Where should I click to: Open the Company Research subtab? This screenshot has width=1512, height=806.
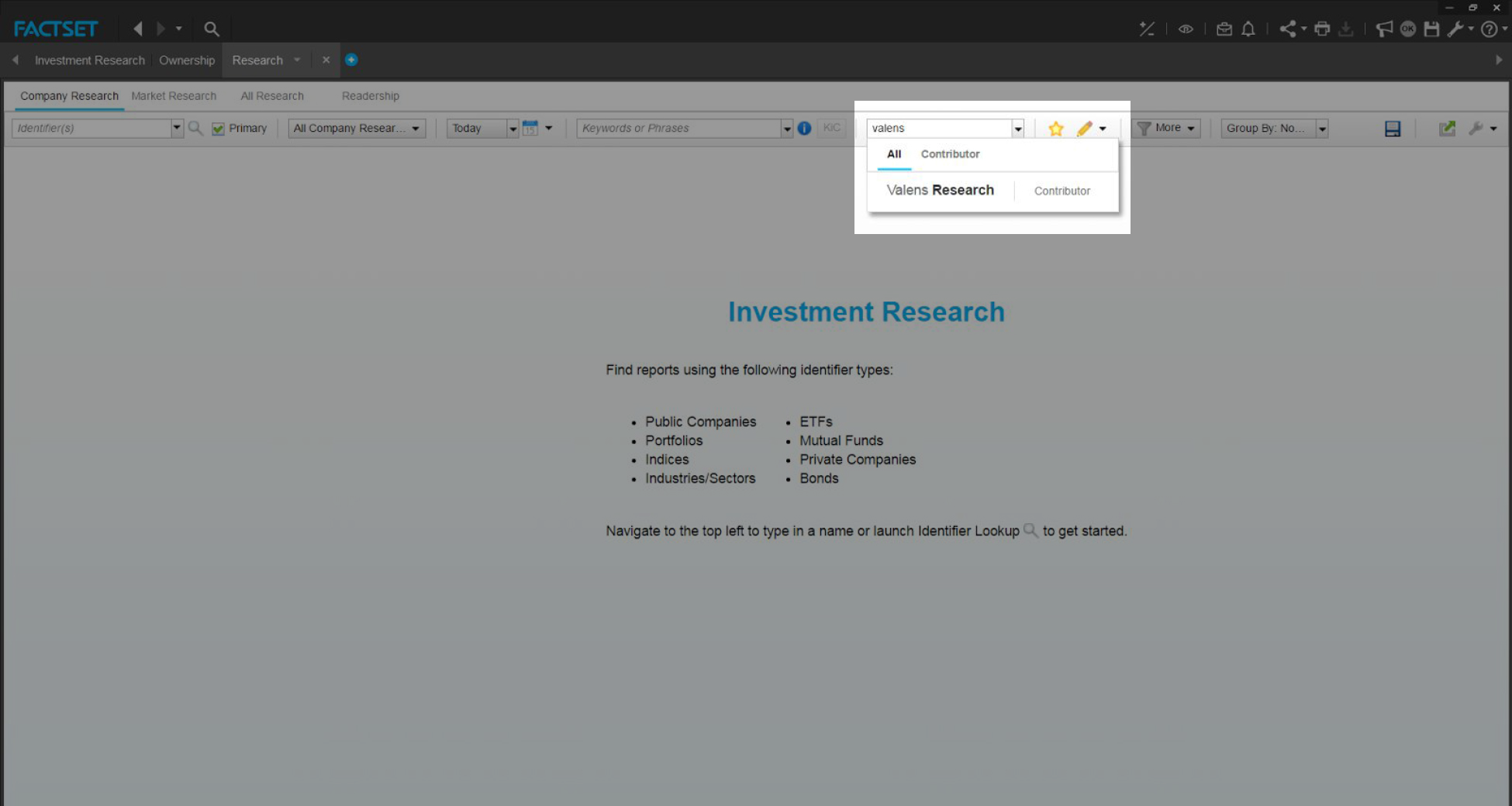pos(70,96)
